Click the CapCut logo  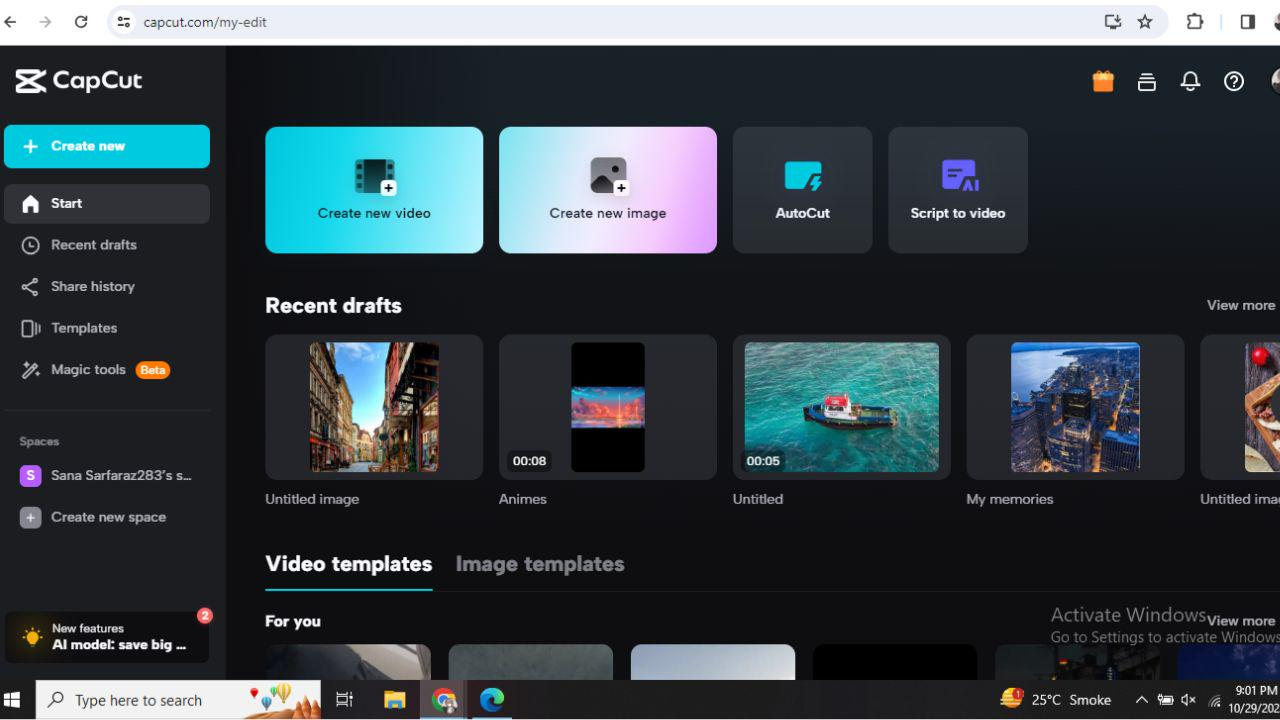78,81
